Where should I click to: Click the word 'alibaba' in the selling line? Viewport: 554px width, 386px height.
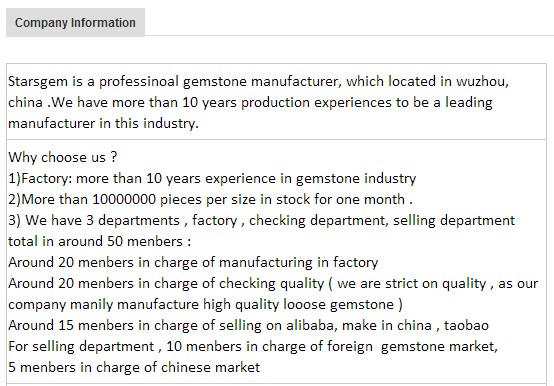coord(310,325)
